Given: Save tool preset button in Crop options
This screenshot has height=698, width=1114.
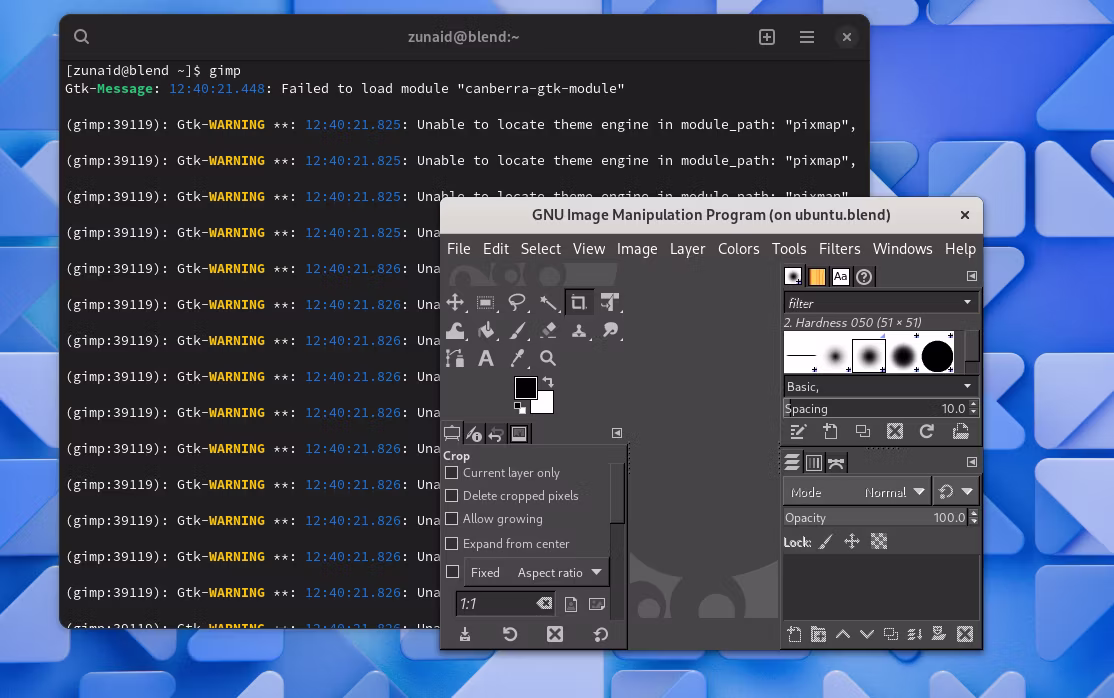Looking at the screenshot, I should tap(465, 634).
